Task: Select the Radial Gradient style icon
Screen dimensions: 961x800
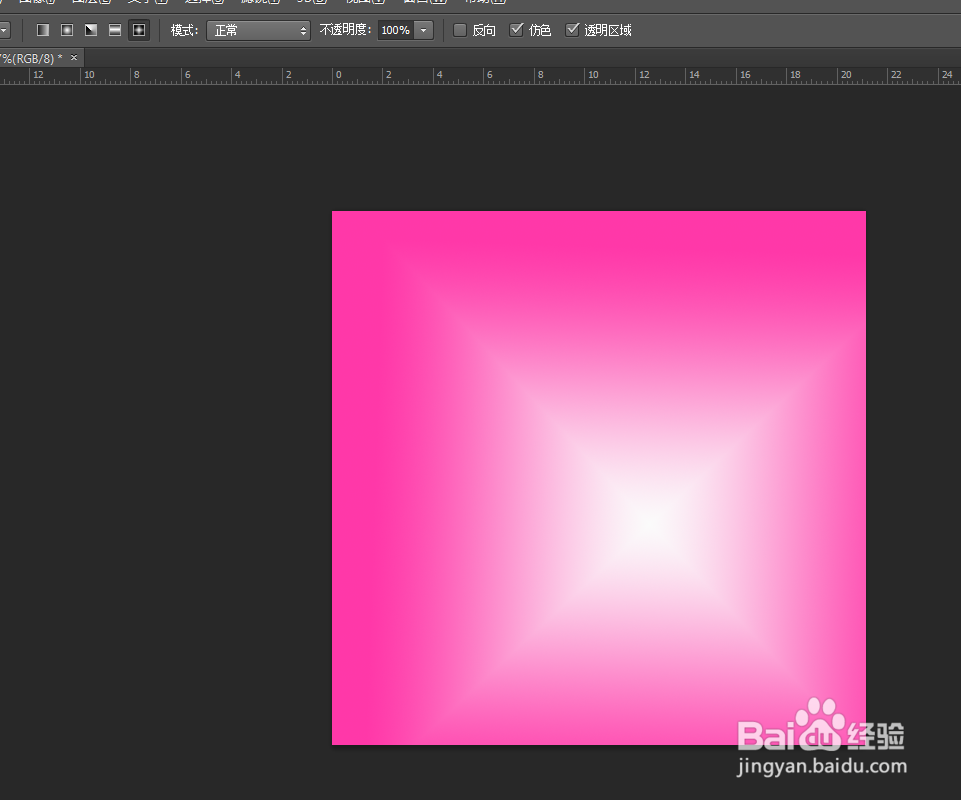Action: click(67, 30)
